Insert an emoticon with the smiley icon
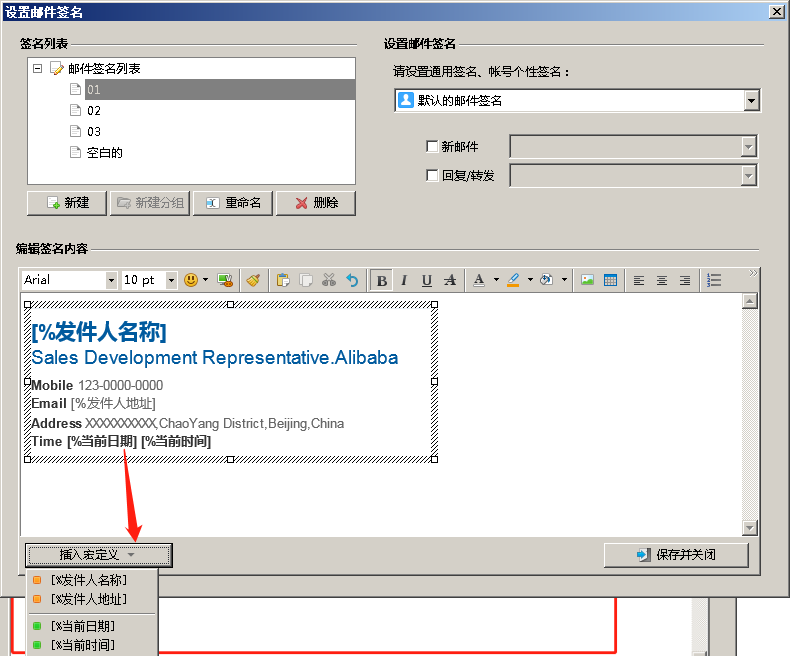Image resolution: width=790 pixels, height=656 pixels. 191,280
